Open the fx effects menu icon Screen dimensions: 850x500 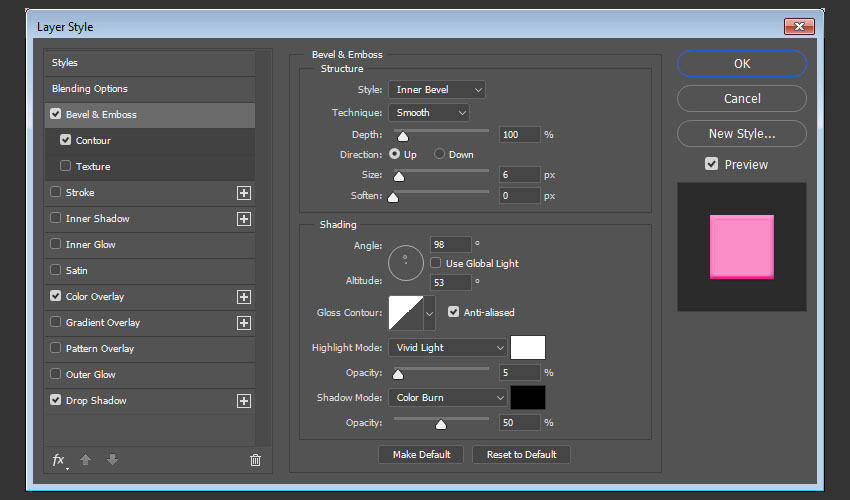coord(59,460)
